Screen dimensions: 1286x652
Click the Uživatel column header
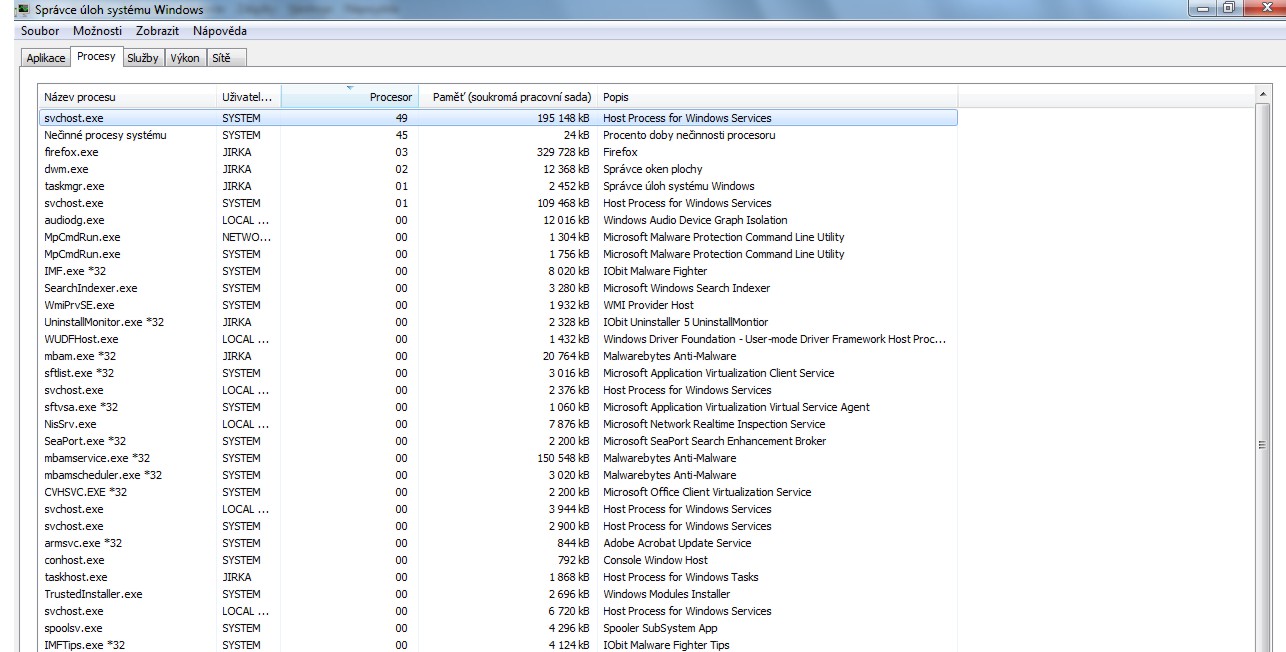point(248,97)
